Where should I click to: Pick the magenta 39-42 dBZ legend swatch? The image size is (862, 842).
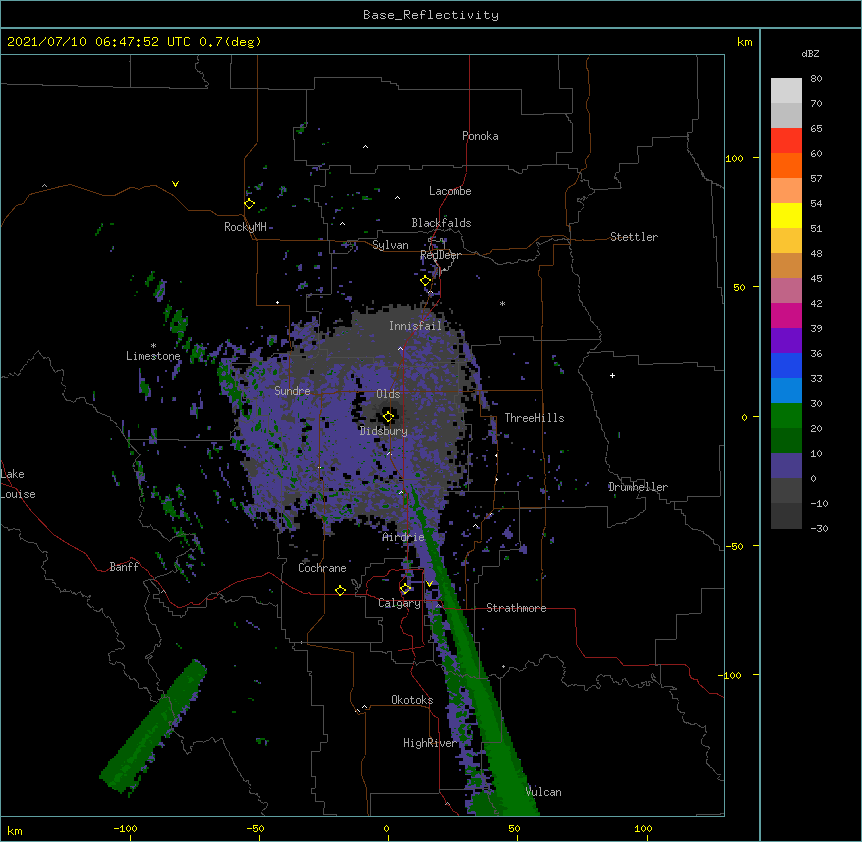[786, 315]
